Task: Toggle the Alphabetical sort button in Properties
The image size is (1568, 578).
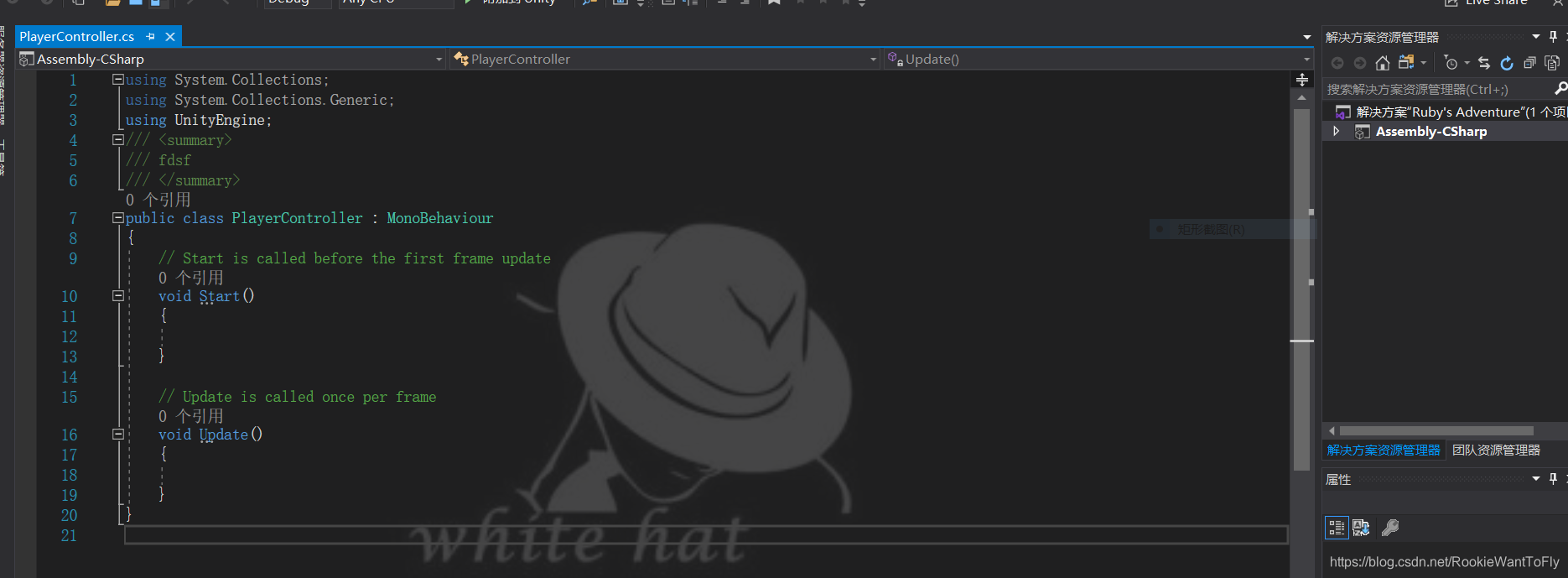Action: (1361, 528)
